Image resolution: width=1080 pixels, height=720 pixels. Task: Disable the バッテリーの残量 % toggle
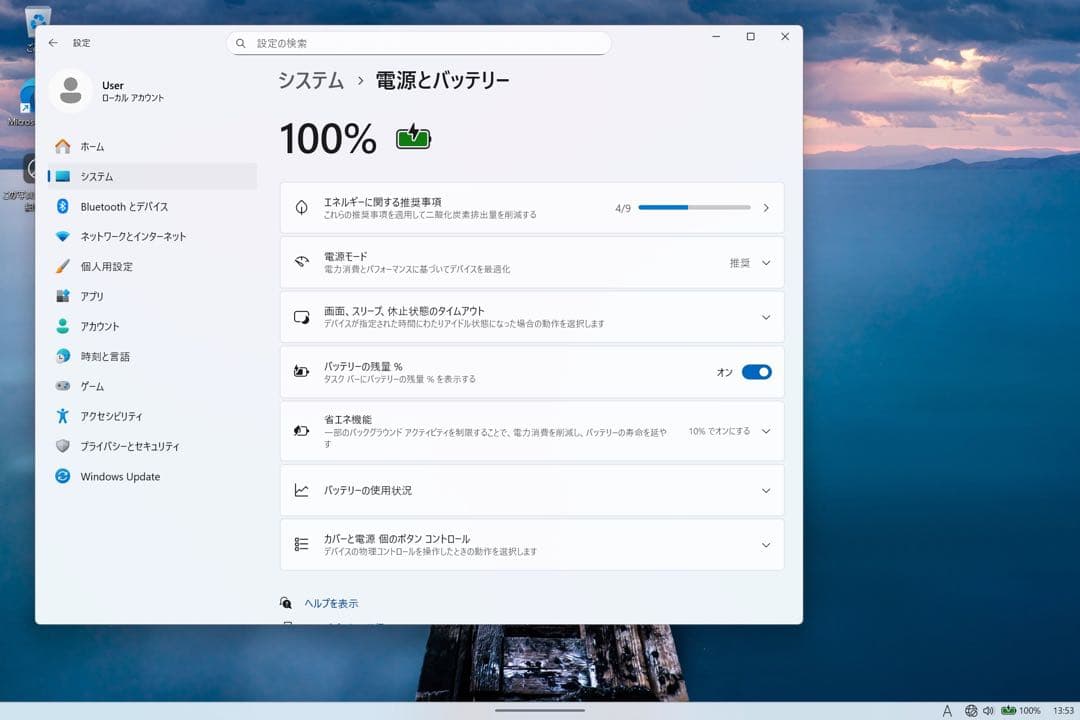757,371
